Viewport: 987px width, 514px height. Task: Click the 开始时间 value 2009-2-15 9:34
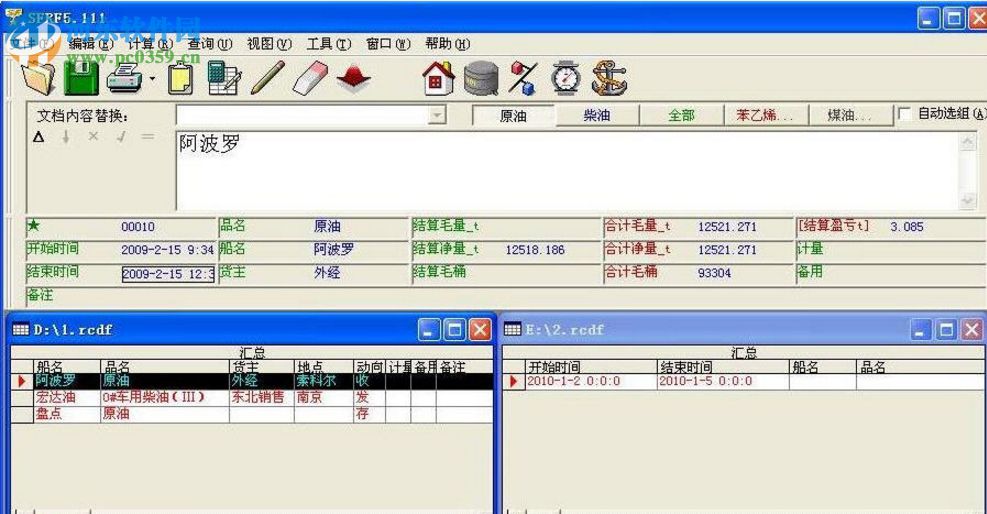[x=167, y=250]
